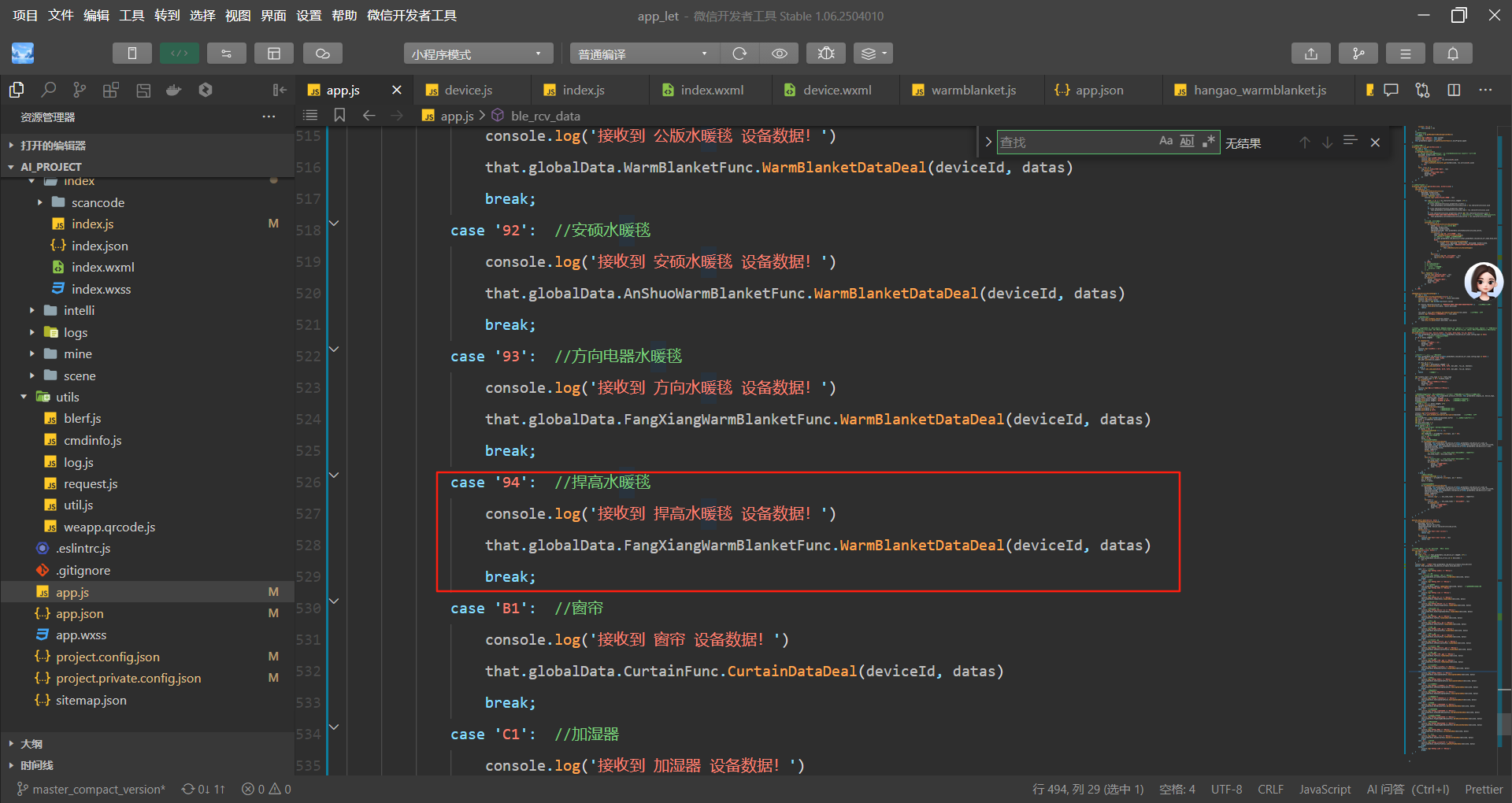
Task: Click the master_compact_version branch in the status bar
Action: click(91, 789)
